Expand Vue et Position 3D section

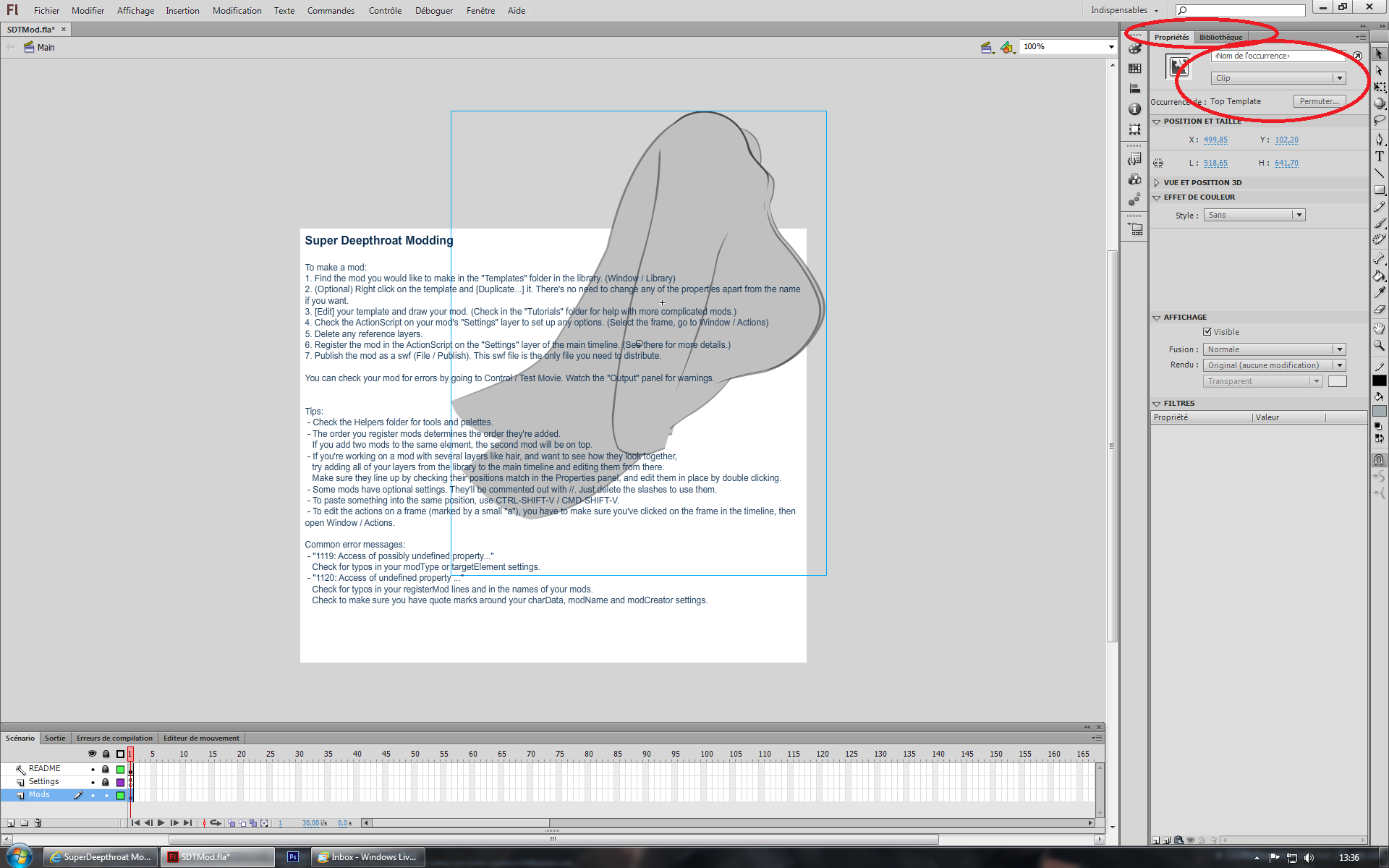coord(1157,183)
